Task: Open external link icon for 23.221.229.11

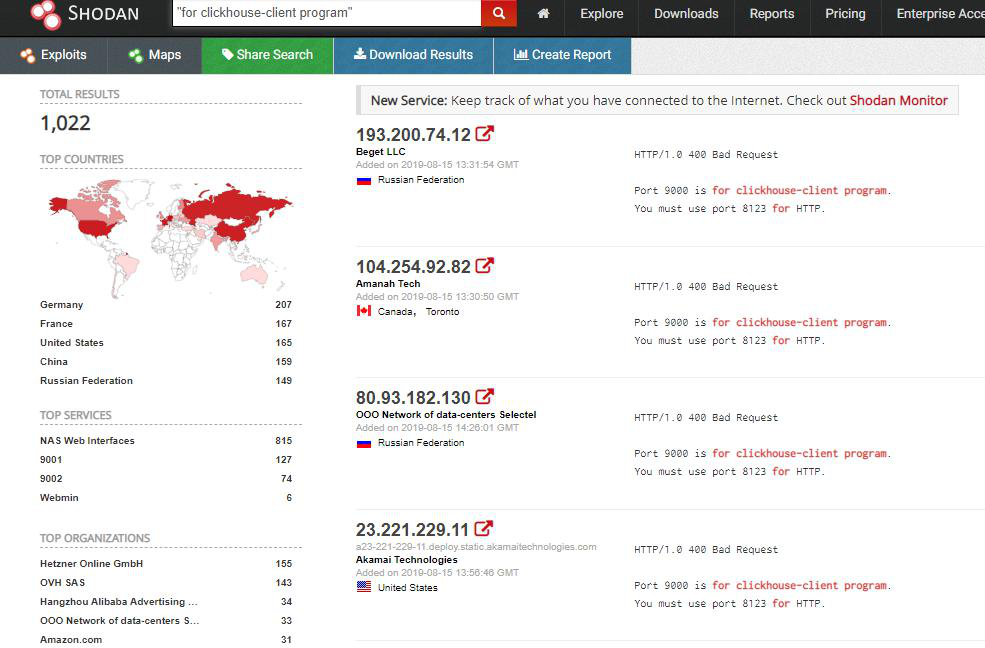Action: coord(483,529)
